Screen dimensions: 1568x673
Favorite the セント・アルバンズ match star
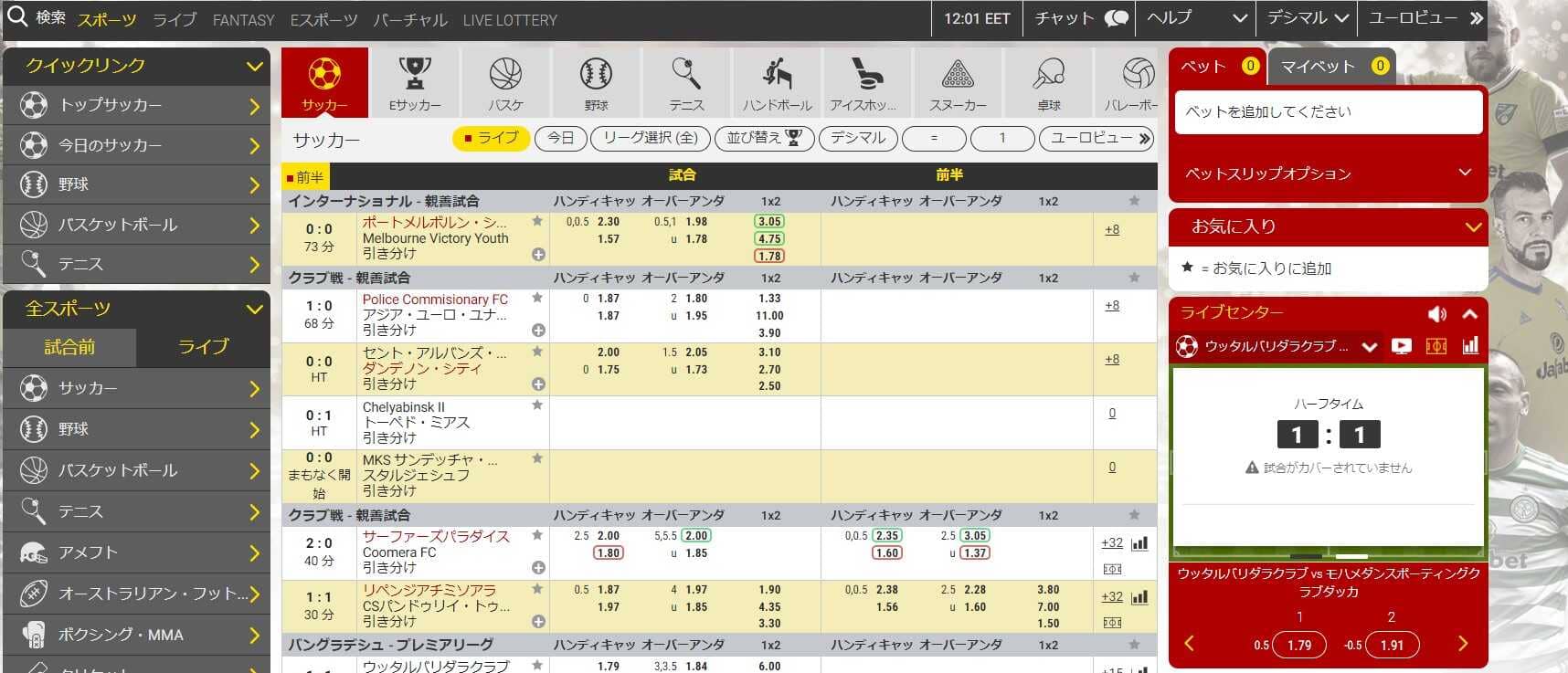click(x=537, y=352)
